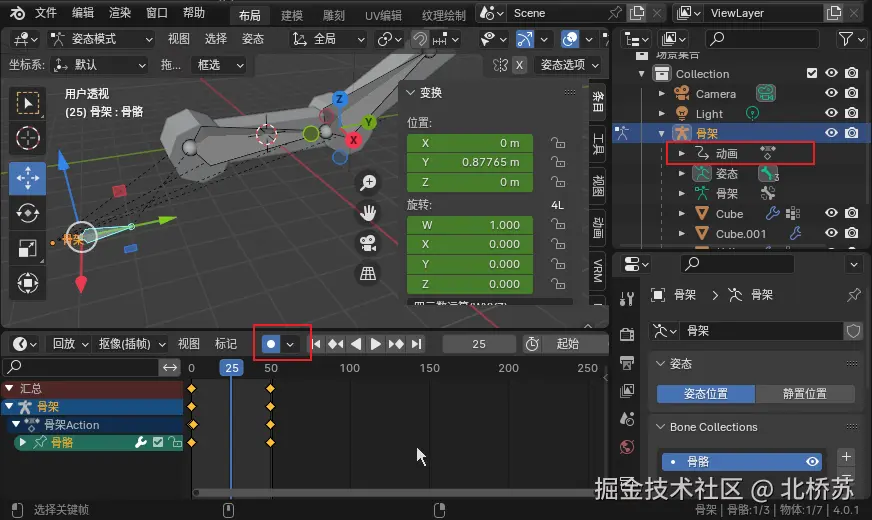The height and width of the screenshot is (520, 872).
Task: Open the 姿态模式 mode dropdown
Action: click(101, 39)
